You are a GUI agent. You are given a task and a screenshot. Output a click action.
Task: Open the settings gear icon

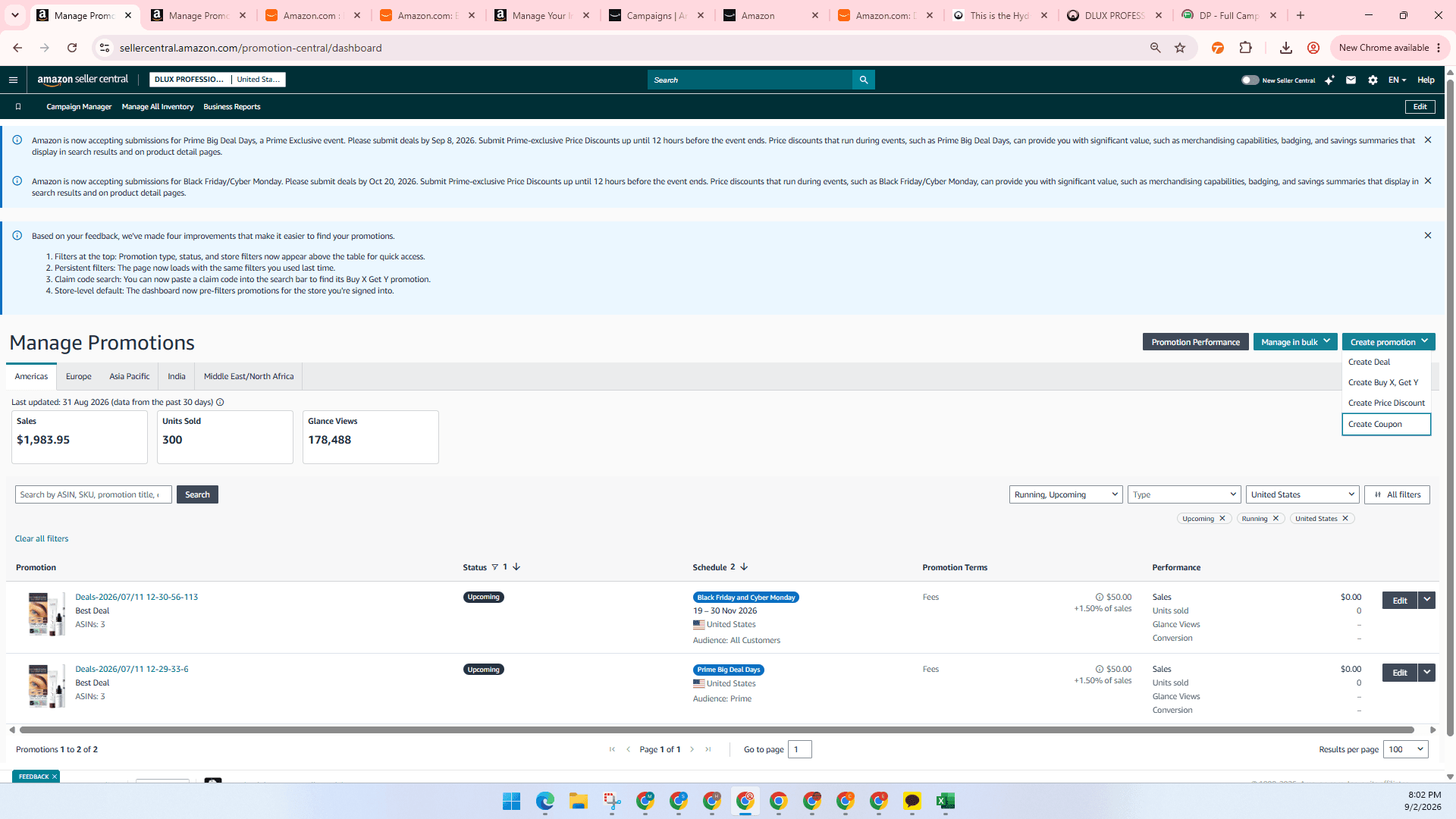tap(1373, 80)
